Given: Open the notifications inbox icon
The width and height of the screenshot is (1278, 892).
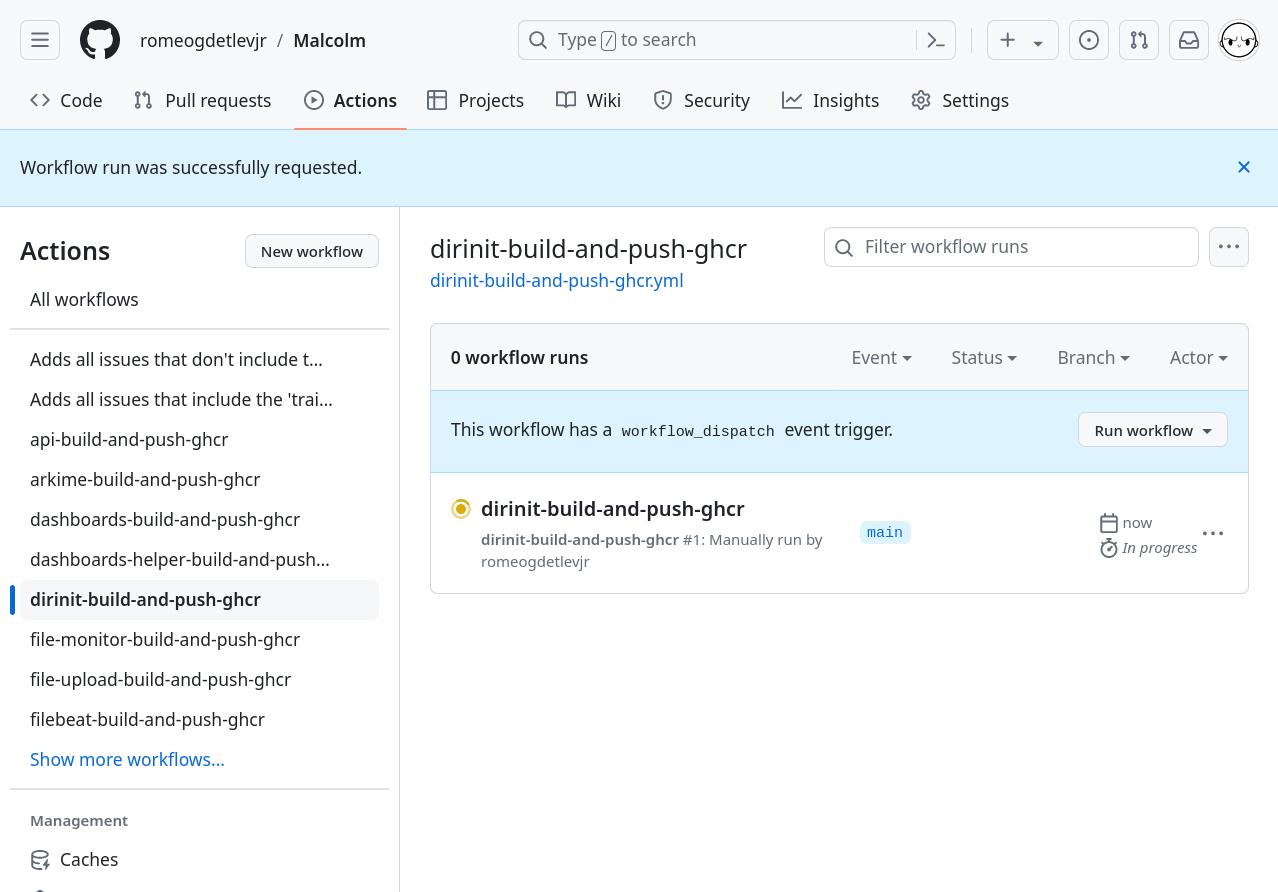Looking at the screenshot, I should coord(1189,40).
